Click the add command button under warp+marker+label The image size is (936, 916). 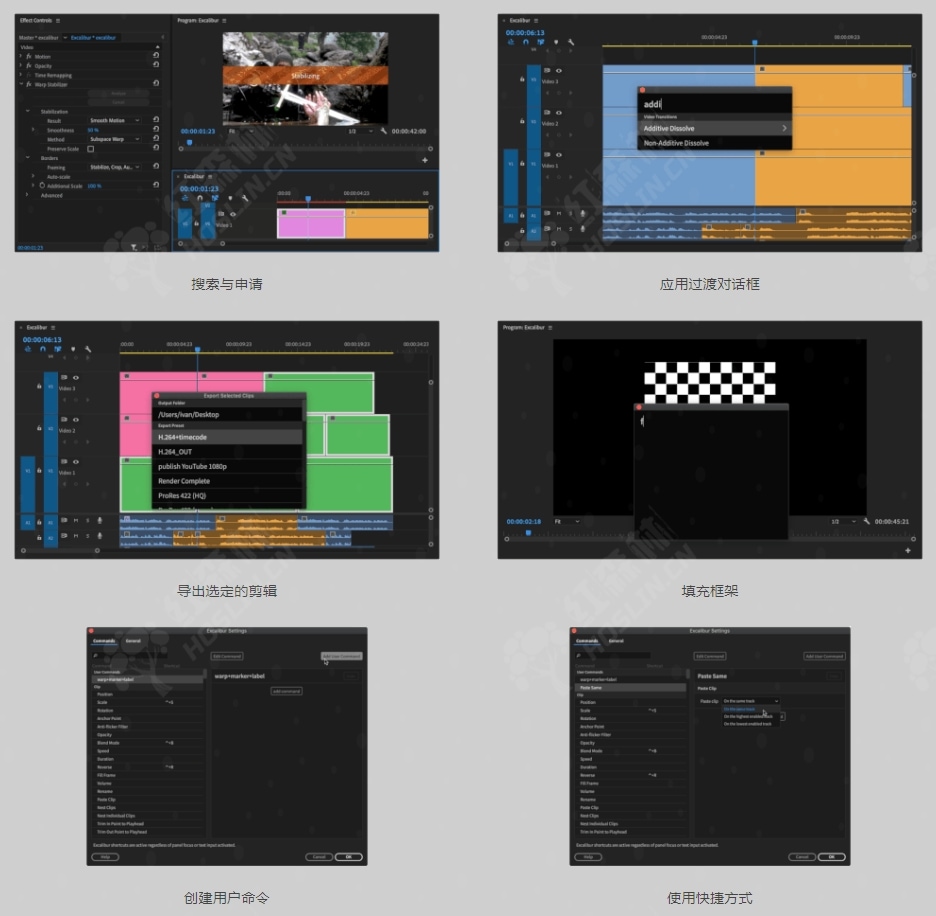(287, 691)
